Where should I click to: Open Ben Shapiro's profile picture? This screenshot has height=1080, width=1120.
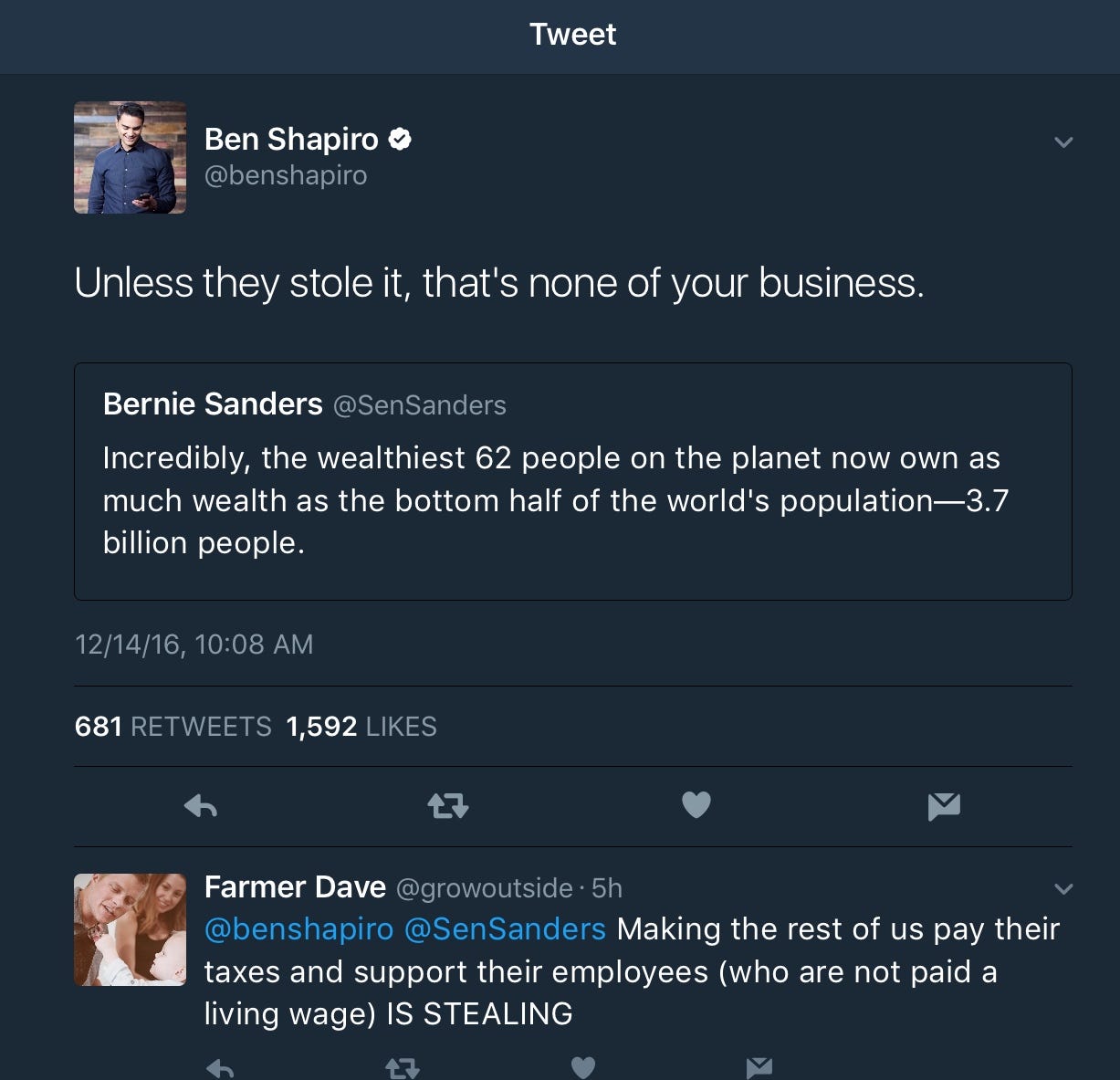130,157
